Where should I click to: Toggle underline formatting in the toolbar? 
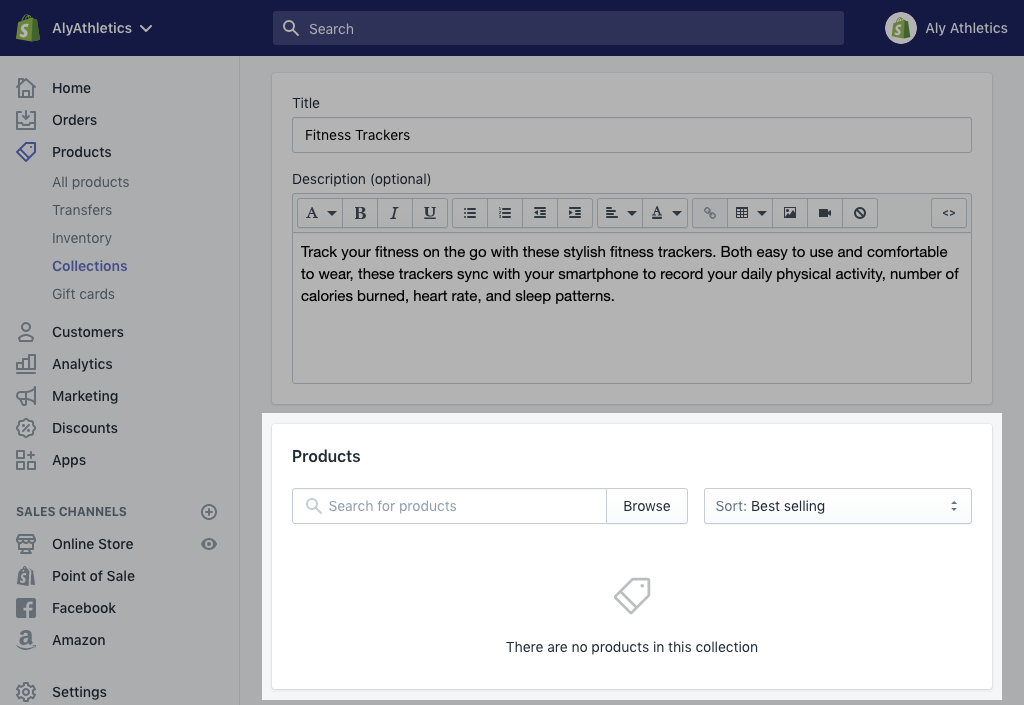point(430,213)
